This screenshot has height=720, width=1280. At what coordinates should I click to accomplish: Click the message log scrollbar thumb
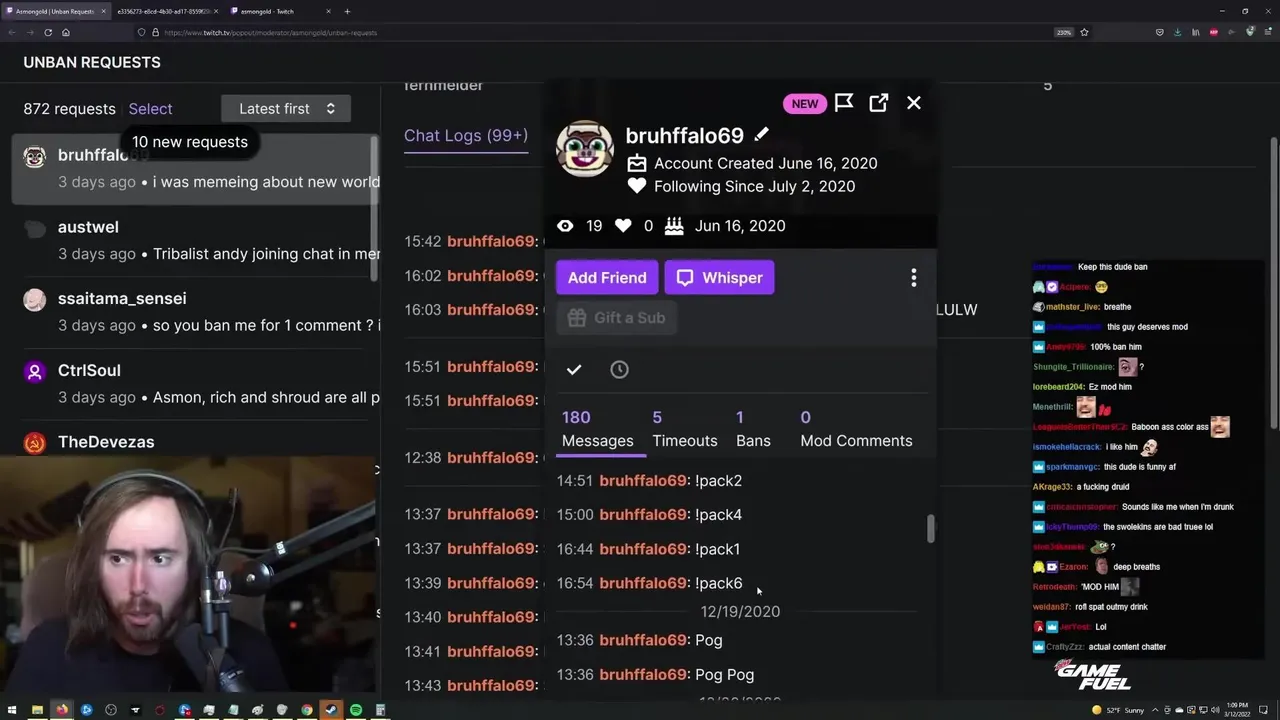(931, 529)
